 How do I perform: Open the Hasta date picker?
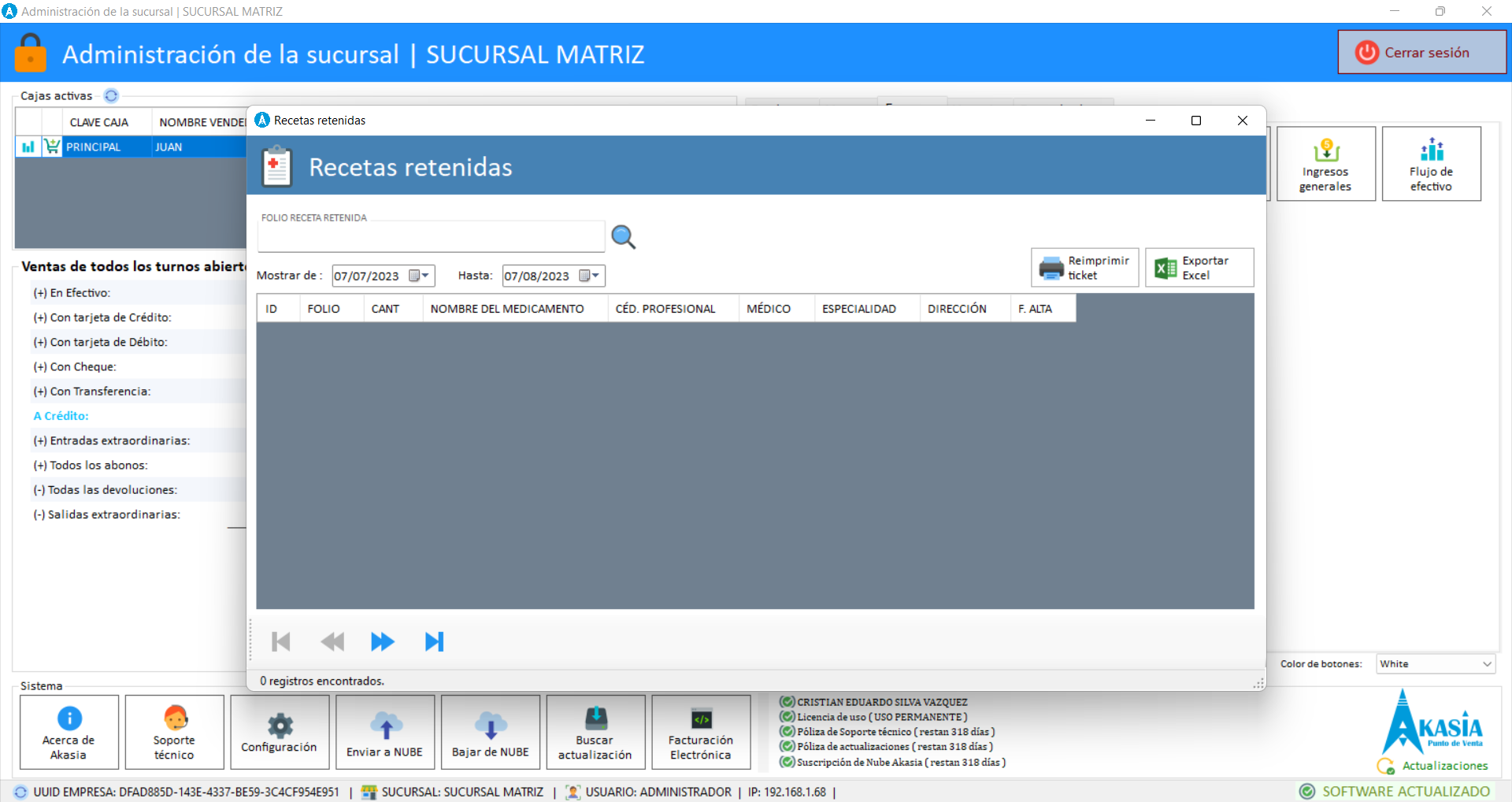pyautogui.click(x=589, y=276)
